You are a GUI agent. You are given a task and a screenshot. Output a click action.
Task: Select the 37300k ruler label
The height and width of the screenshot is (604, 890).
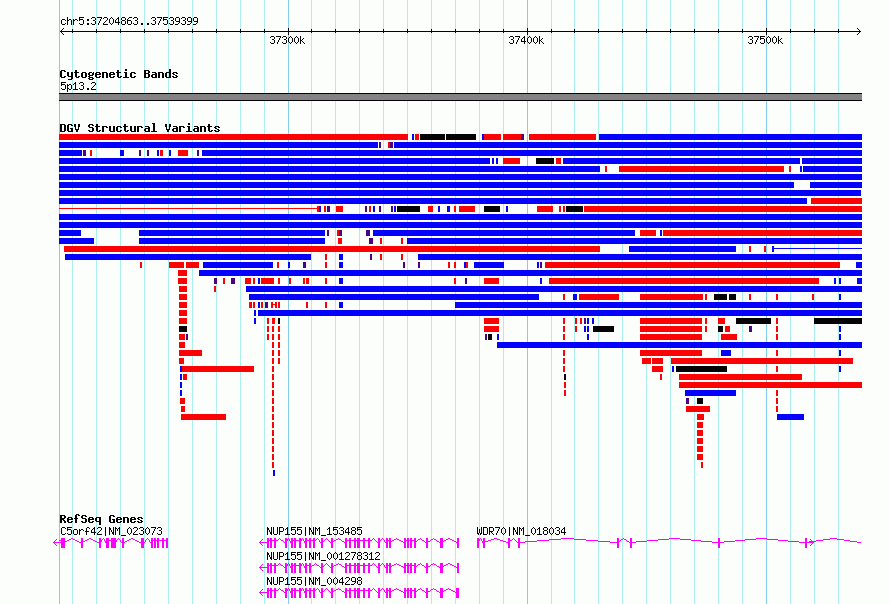coord(287,40)
